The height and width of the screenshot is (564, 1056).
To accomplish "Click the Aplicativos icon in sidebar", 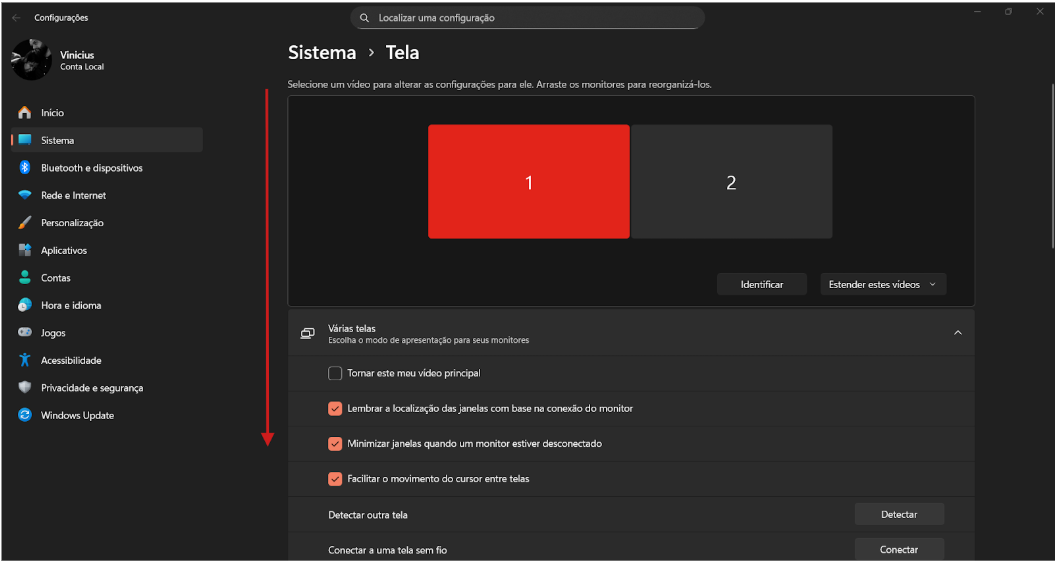I will (x=25, y=251).
